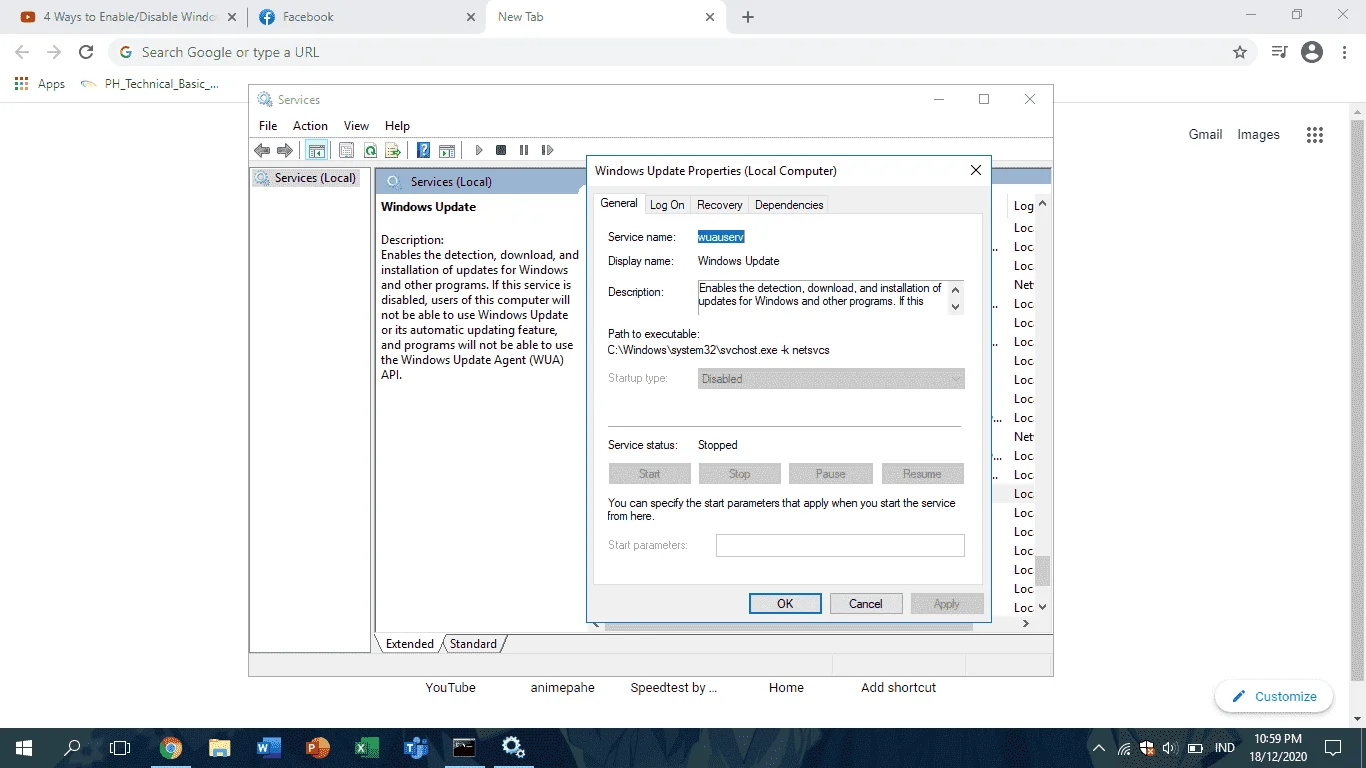Open Microsoft Teams from the taskbar
The height and width of the screenshot is (768, 1366).
[415, 747]
